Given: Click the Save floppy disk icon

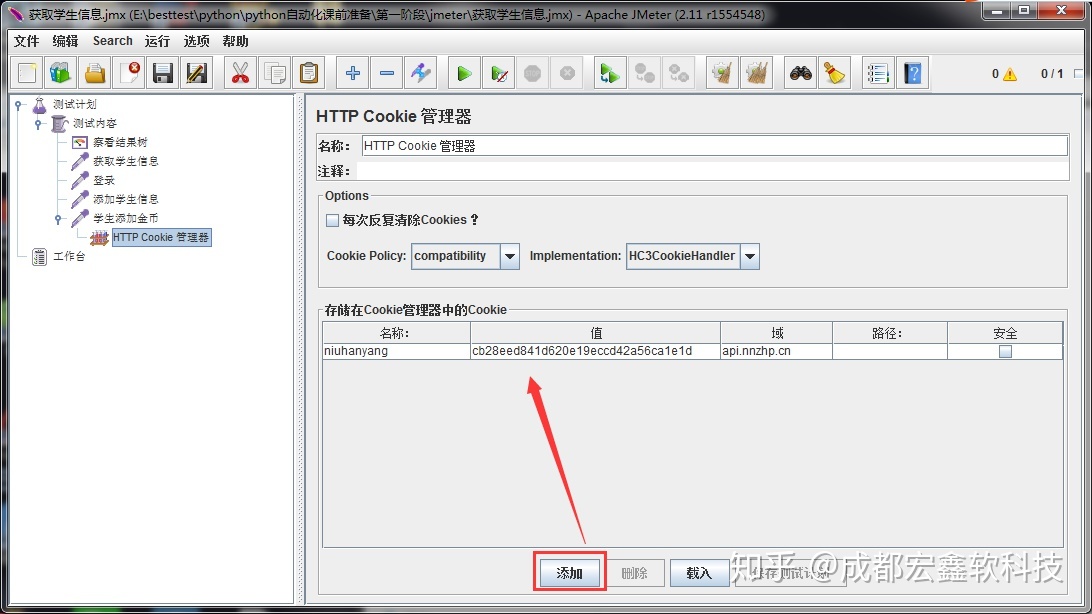Looking at the screenshot, I should [163, 73].
